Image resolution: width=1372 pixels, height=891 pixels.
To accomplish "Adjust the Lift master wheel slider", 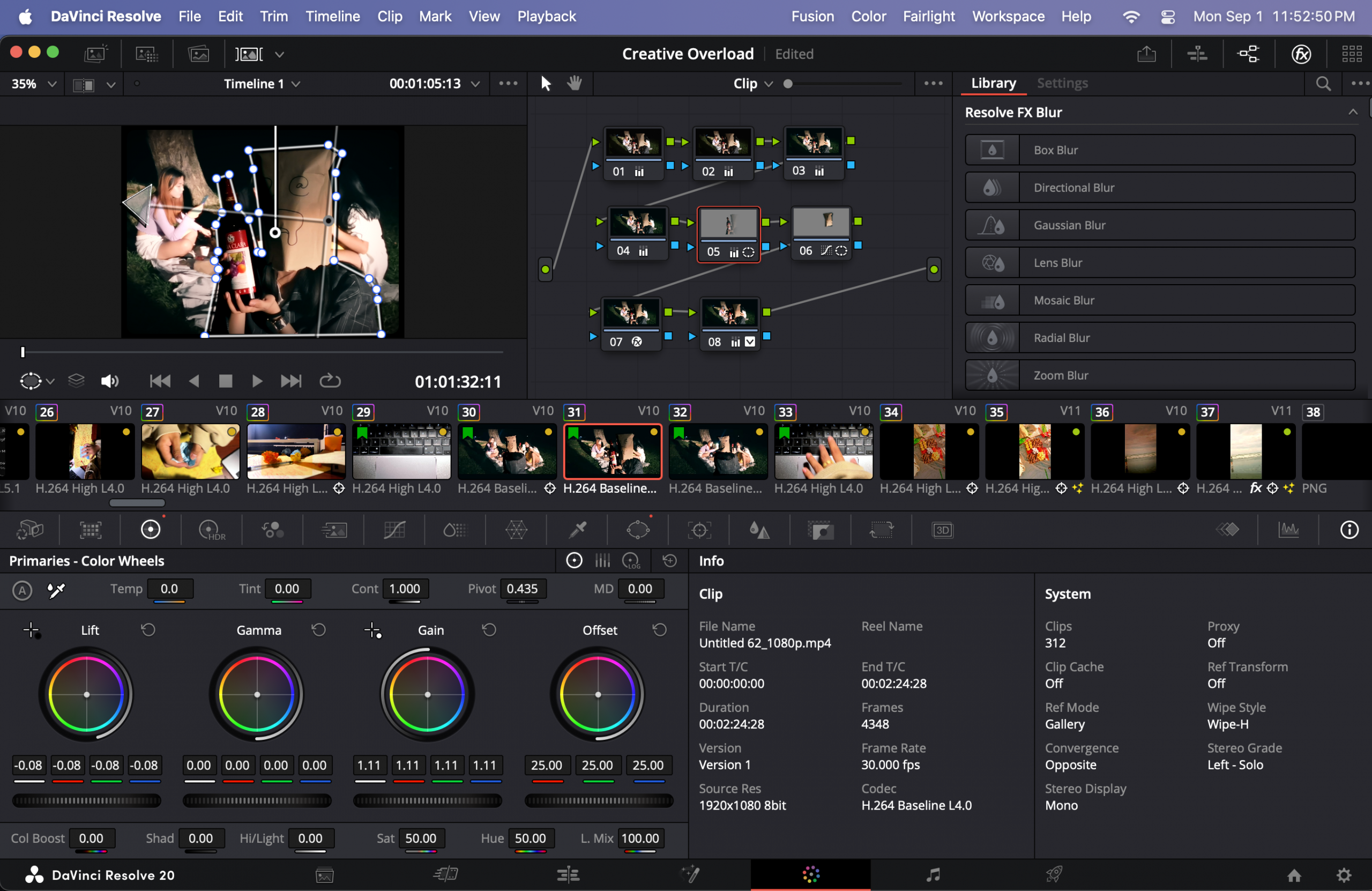I will coord(86,800).
